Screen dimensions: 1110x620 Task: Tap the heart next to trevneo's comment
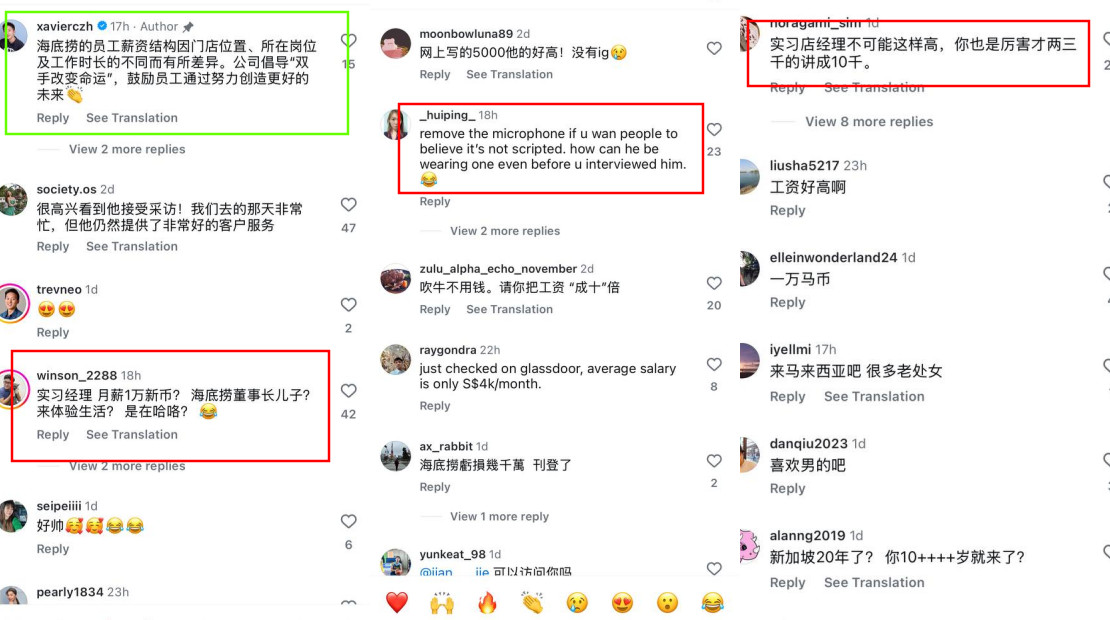coord(348,304)
